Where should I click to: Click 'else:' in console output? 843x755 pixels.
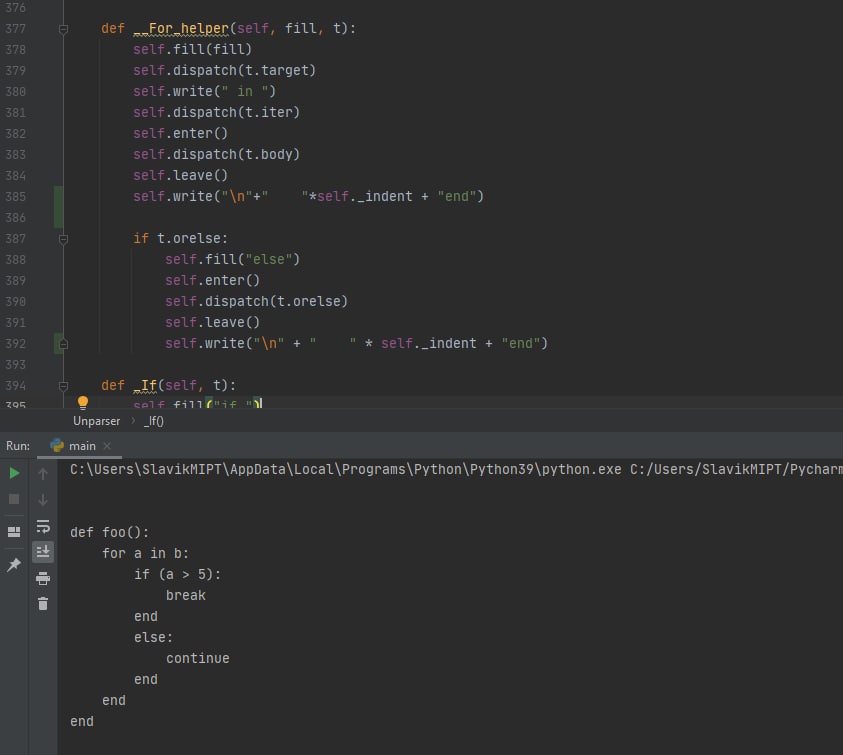(x=153, y=637)
